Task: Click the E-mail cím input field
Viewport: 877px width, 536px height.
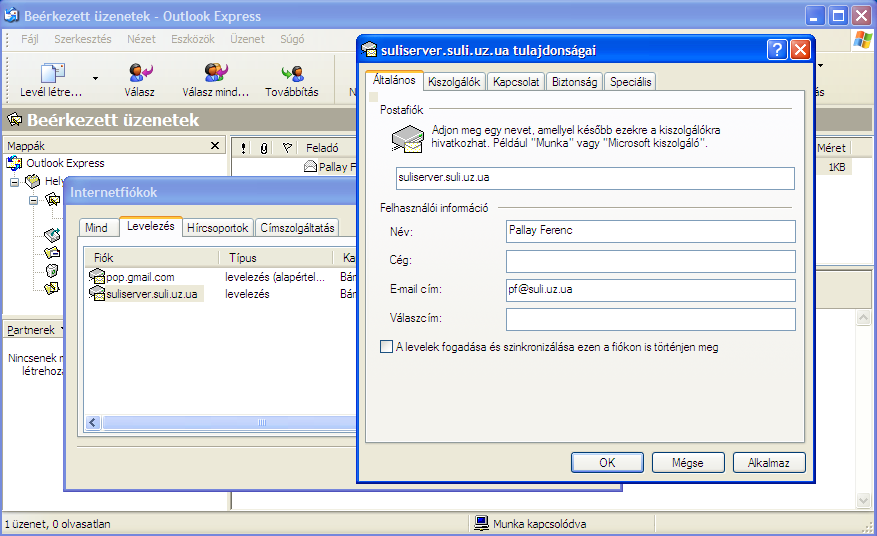Action: [650, 290]
